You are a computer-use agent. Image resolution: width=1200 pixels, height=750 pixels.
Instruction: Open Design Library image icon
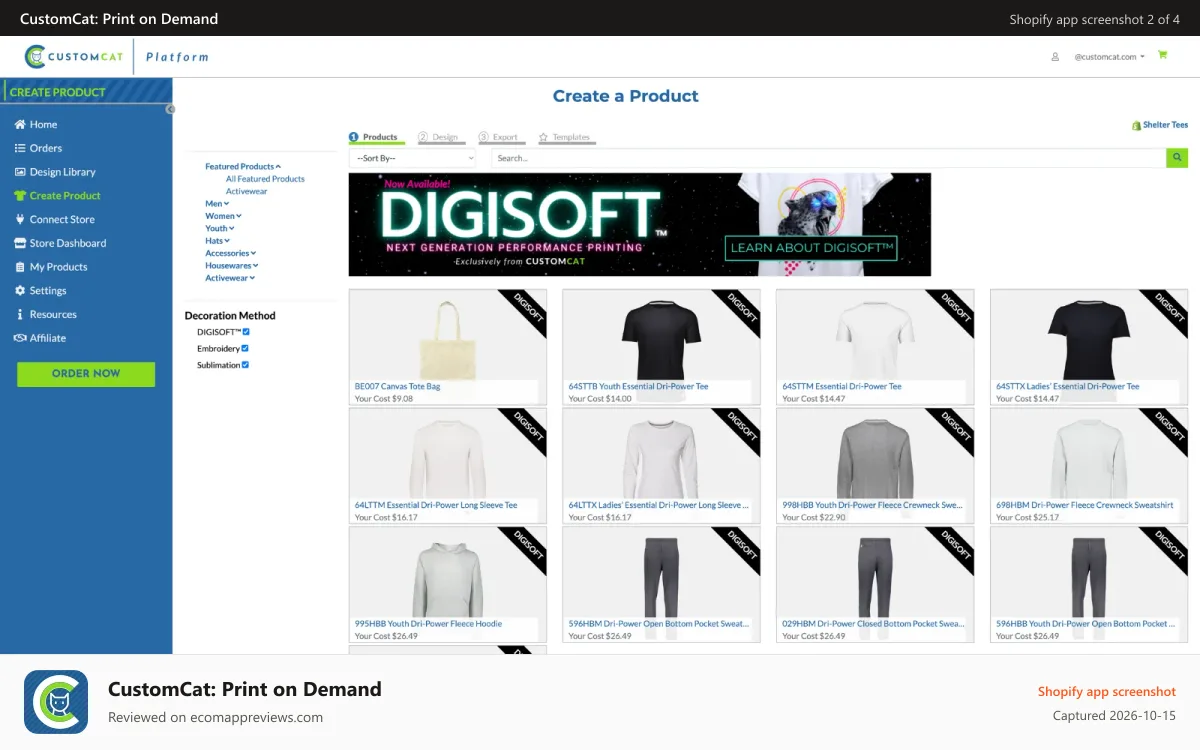pyautogui.click(x=20, y=172)
